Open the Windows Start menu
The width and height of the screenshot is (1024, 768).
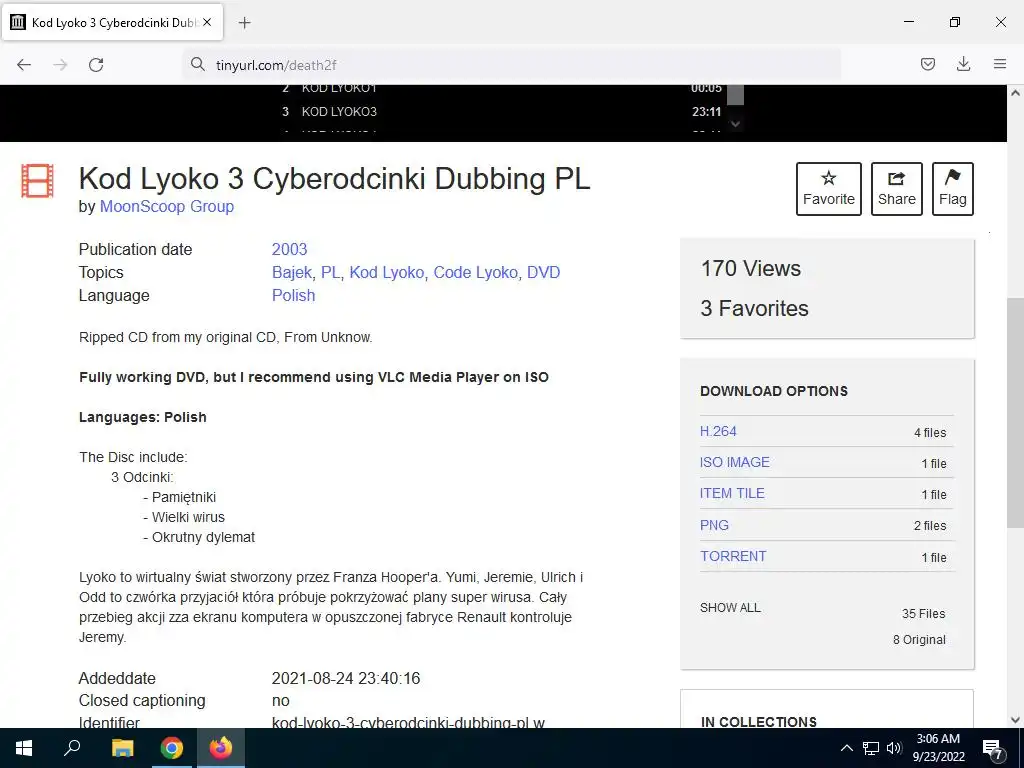[24, 748]
